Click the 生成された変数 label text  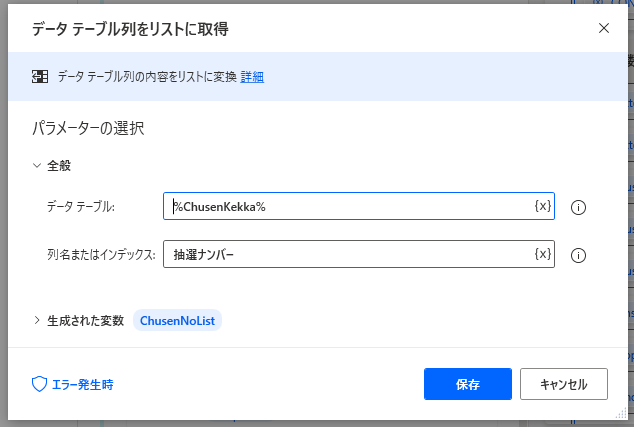[x=86, y=320]
